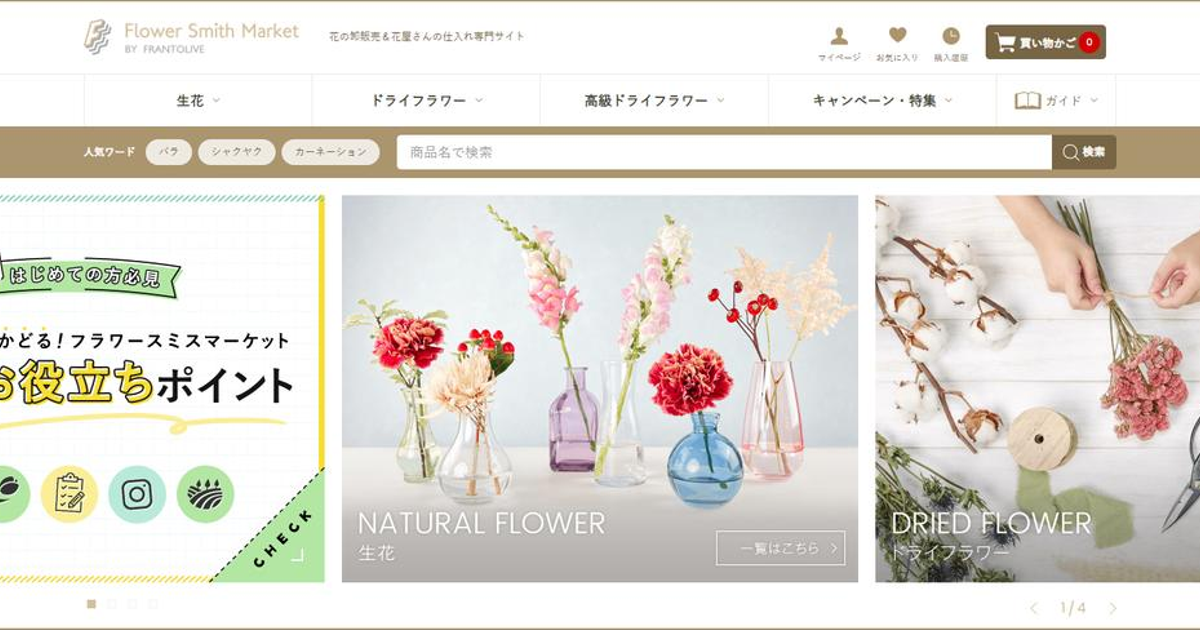Go to next slide with right arrow

click(x=1112, y=608)
